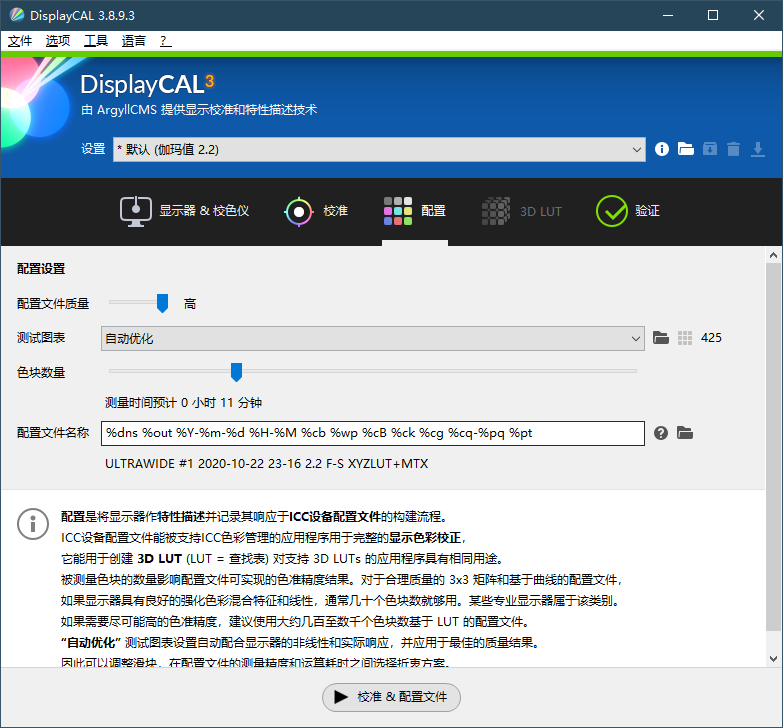Open the load settings folder icon
This screenshot has height=728, width=783.
coord(686,149)
